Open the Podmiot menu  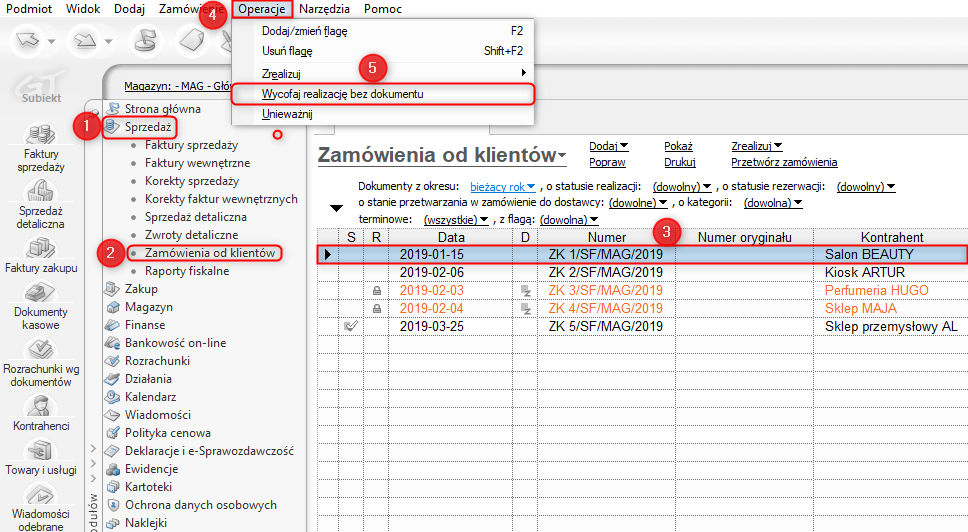coord(29,9)
